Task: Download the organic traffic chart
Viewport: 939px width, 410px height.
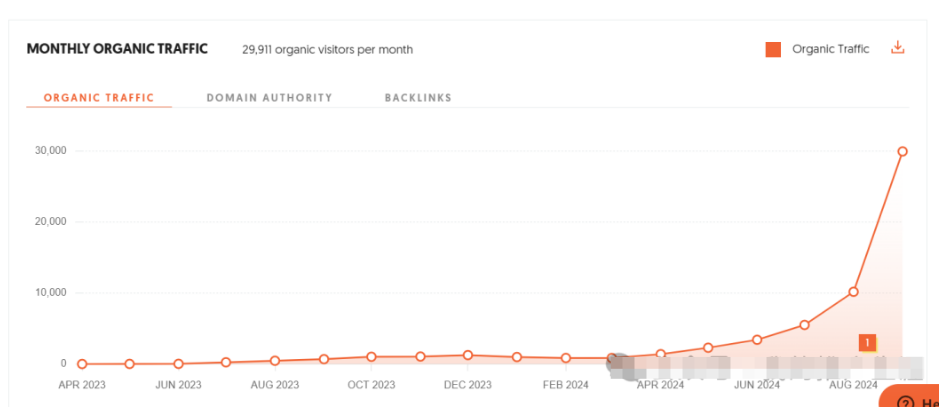Action: point(897,48)
